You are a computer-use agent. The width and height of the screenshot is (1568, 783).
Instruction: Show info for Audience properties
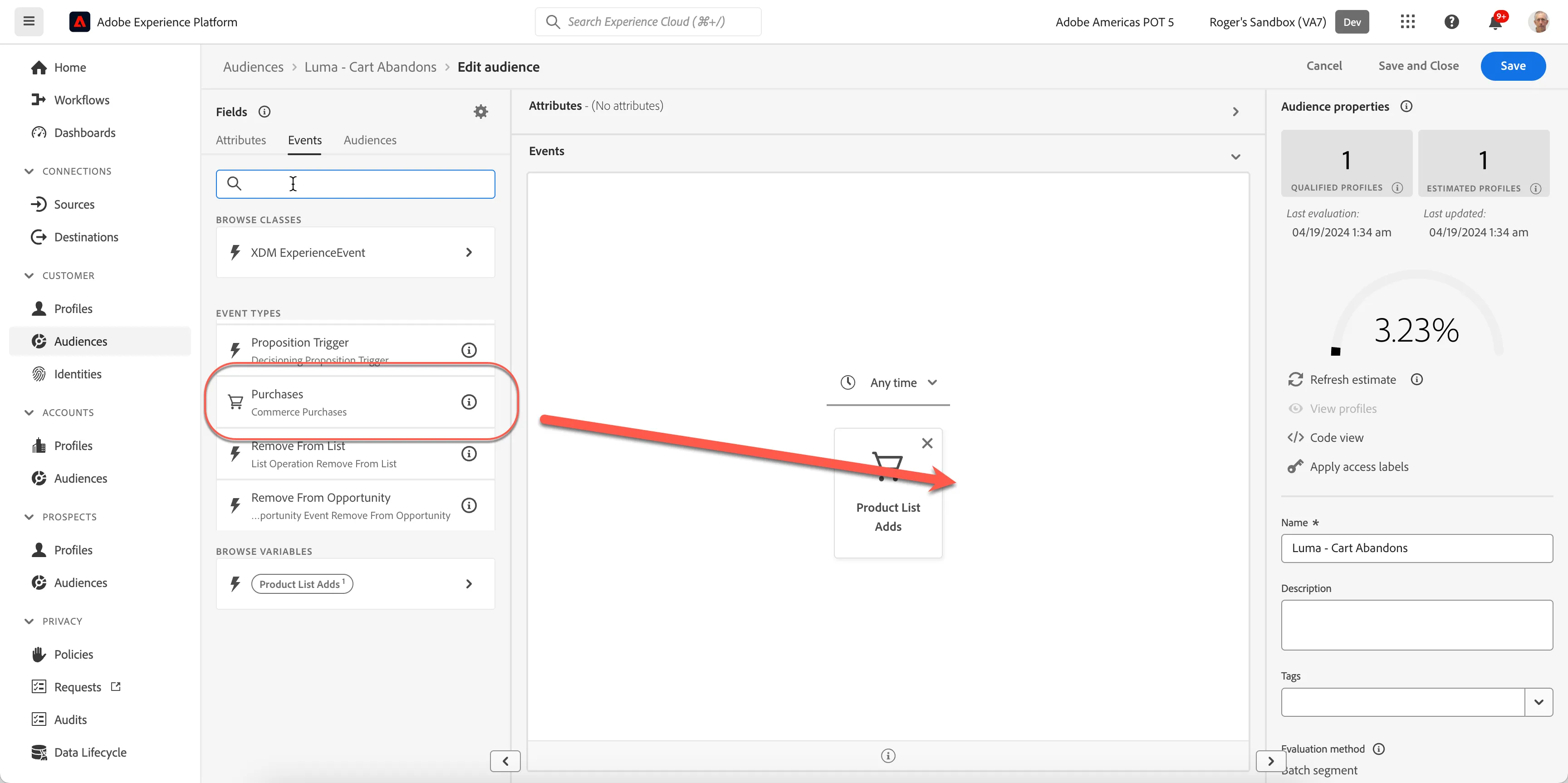point(1406,106)
